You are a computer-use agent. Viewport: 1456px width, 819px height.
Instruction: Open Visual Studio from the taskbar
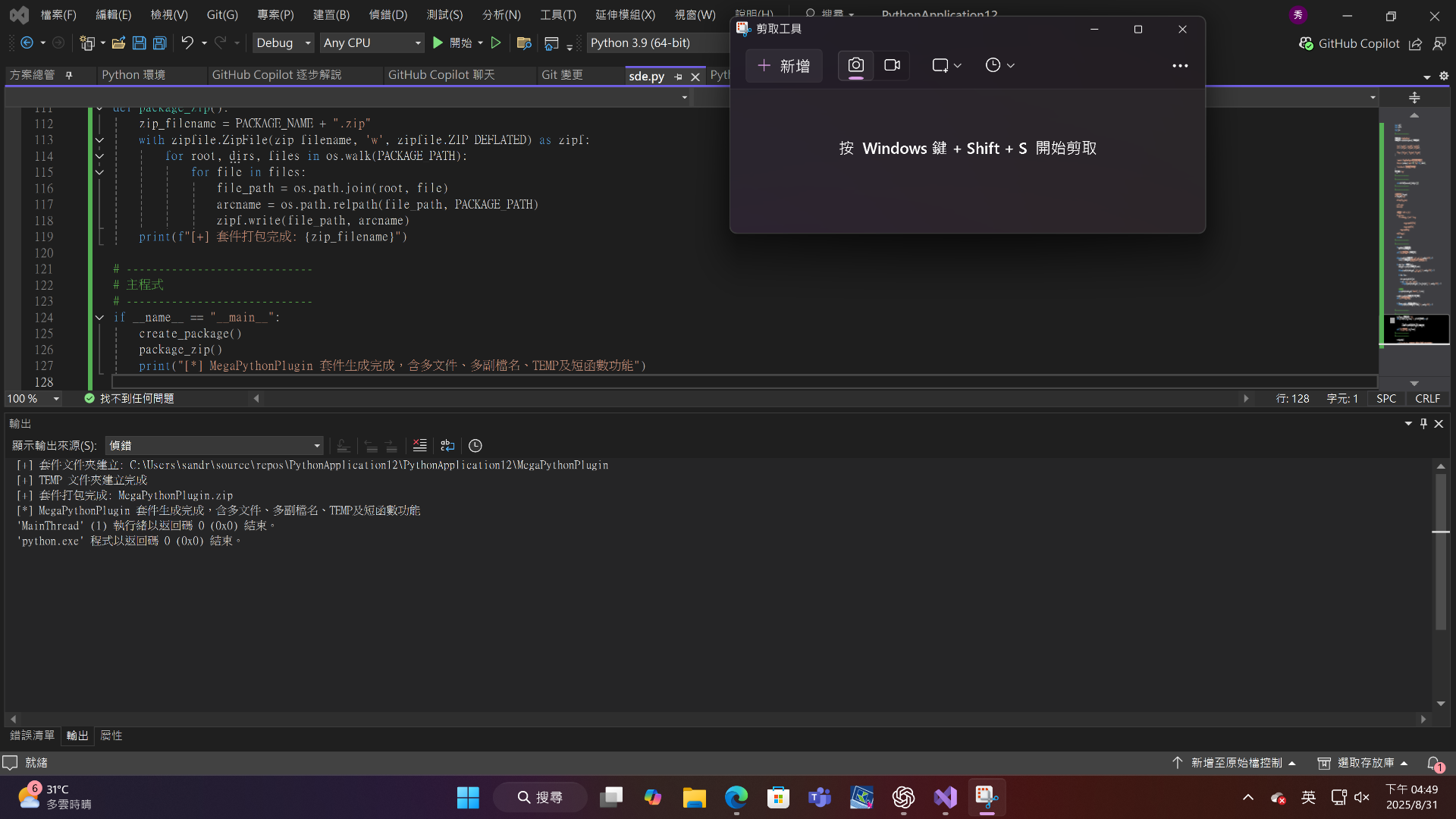click(945, 798)
